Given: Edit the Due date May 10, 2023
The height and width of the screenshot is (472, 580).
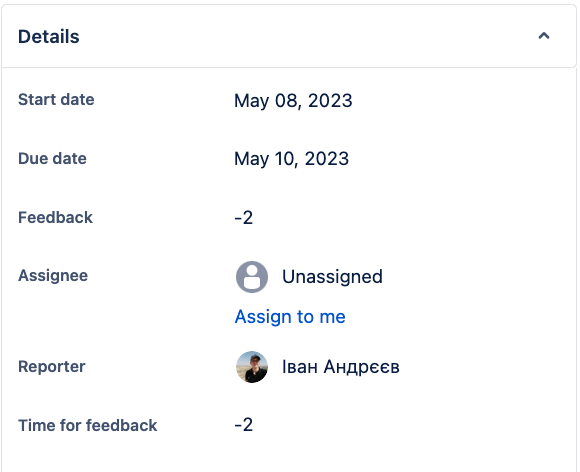Looking at the screenshot, I should pos(291,159).
